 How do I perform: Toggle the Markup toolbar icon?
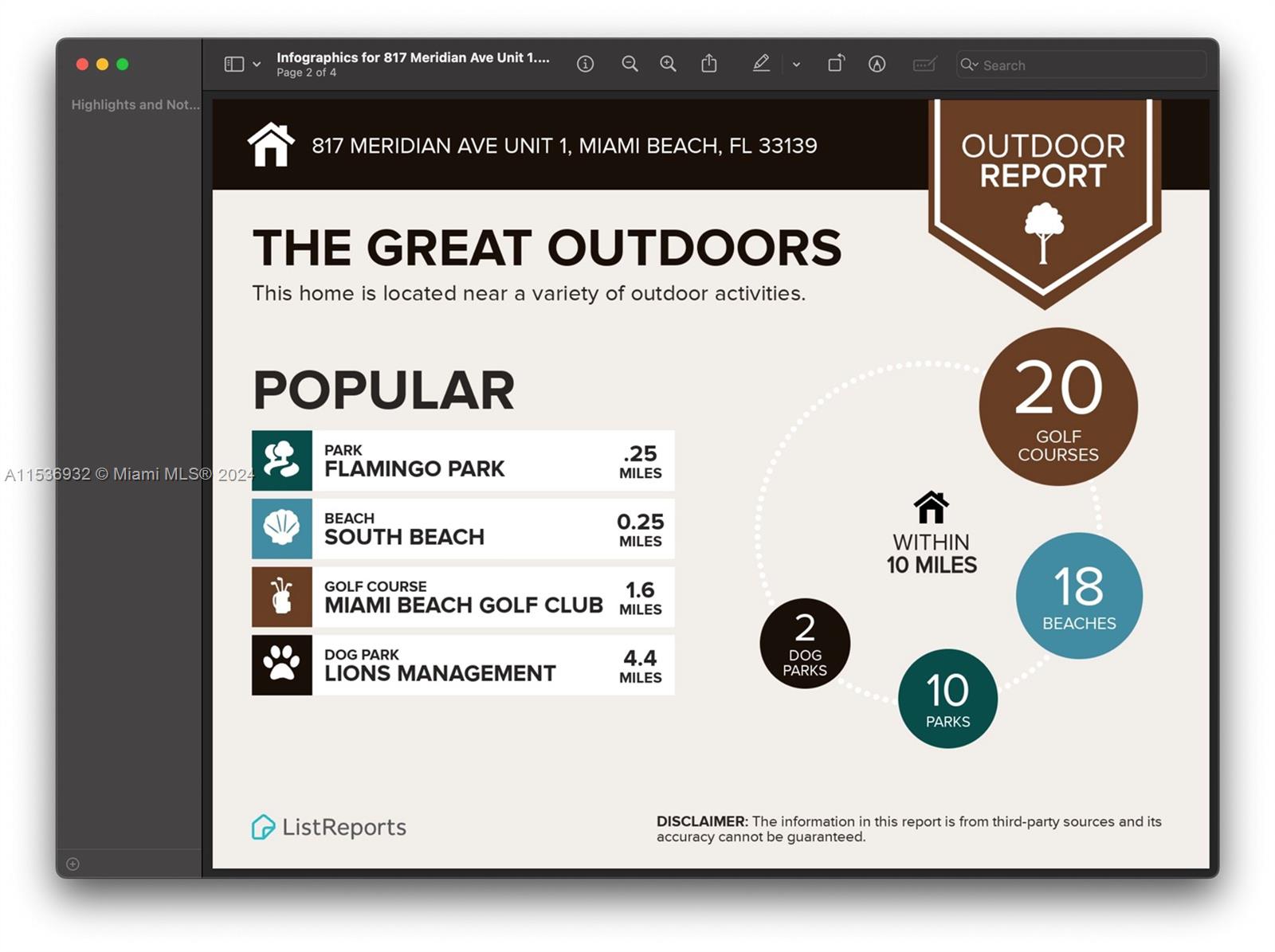[x=877, y=65]
